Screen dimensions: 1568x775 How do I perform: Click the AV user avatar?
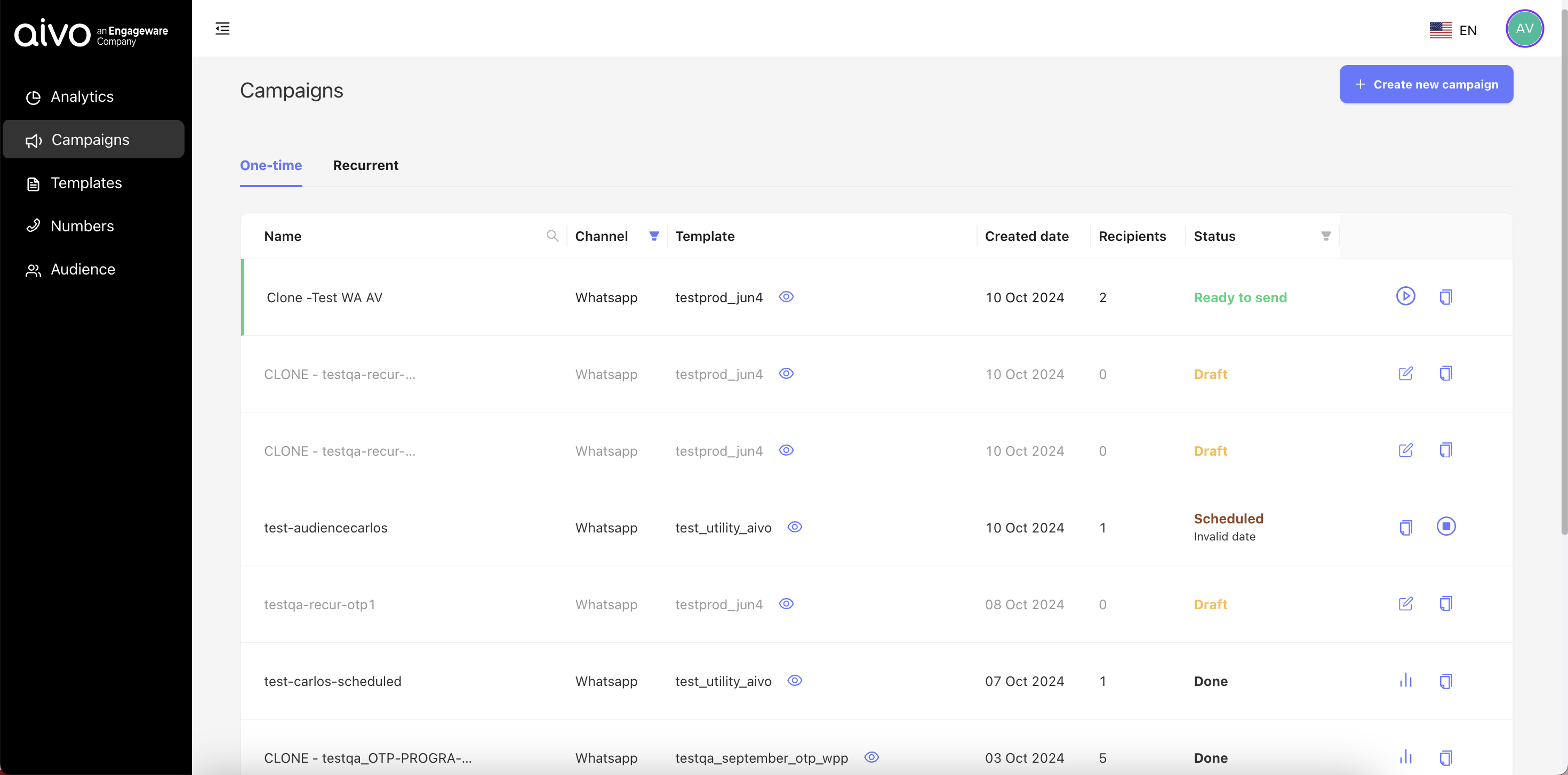click(x=1524, y=29)
